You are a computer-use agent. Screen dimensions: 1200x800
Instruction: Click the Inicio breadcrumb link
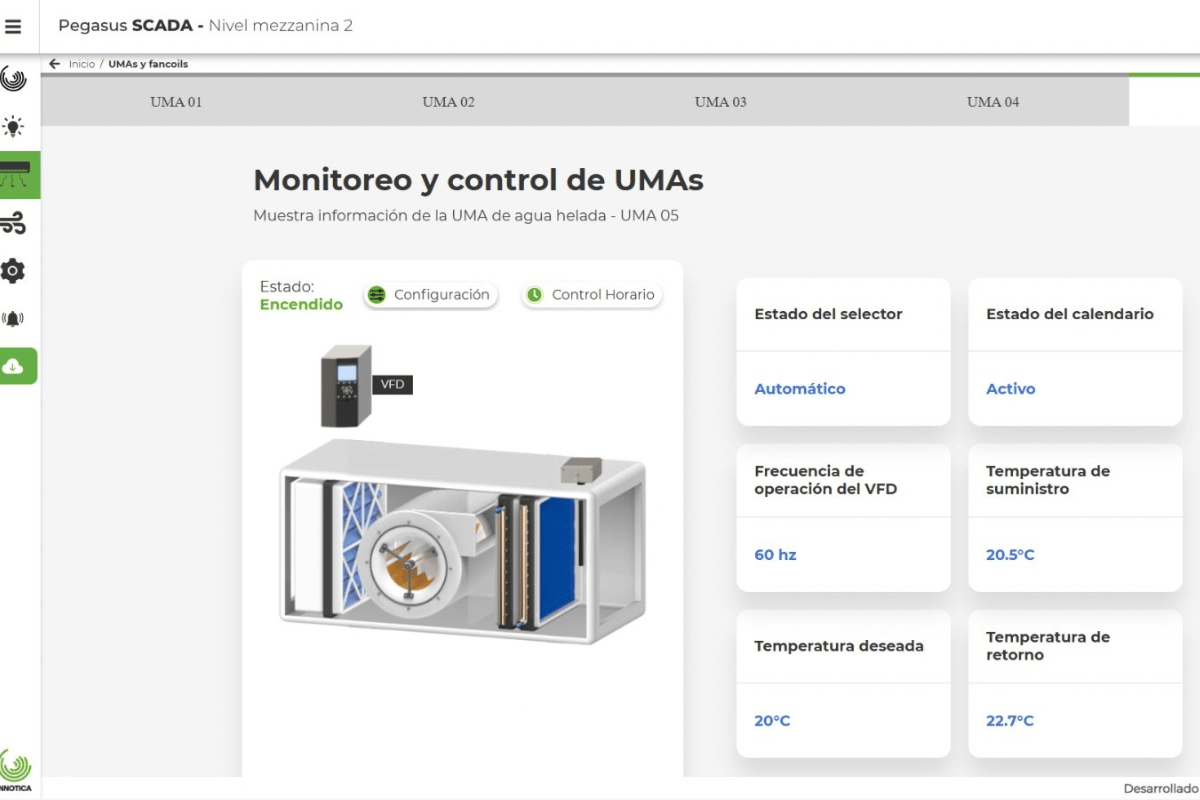click(82, 64)
